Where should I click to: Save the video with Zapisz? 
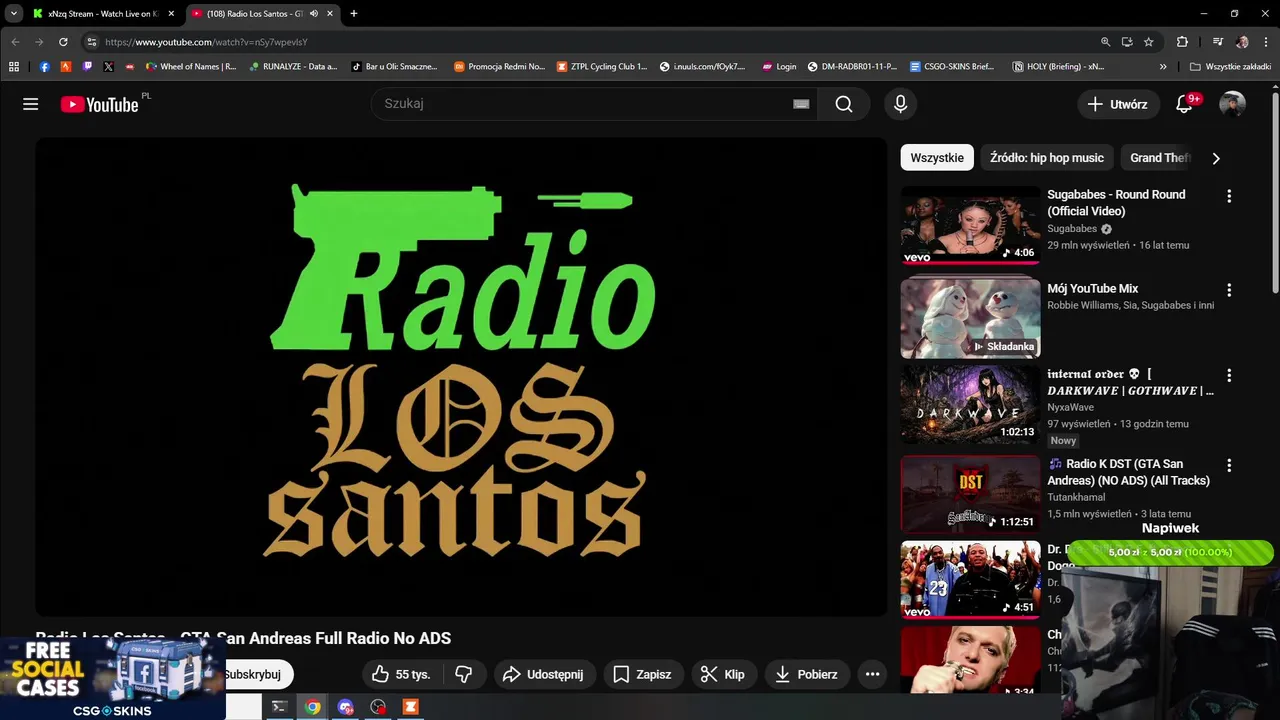click(x=643, y=674)
